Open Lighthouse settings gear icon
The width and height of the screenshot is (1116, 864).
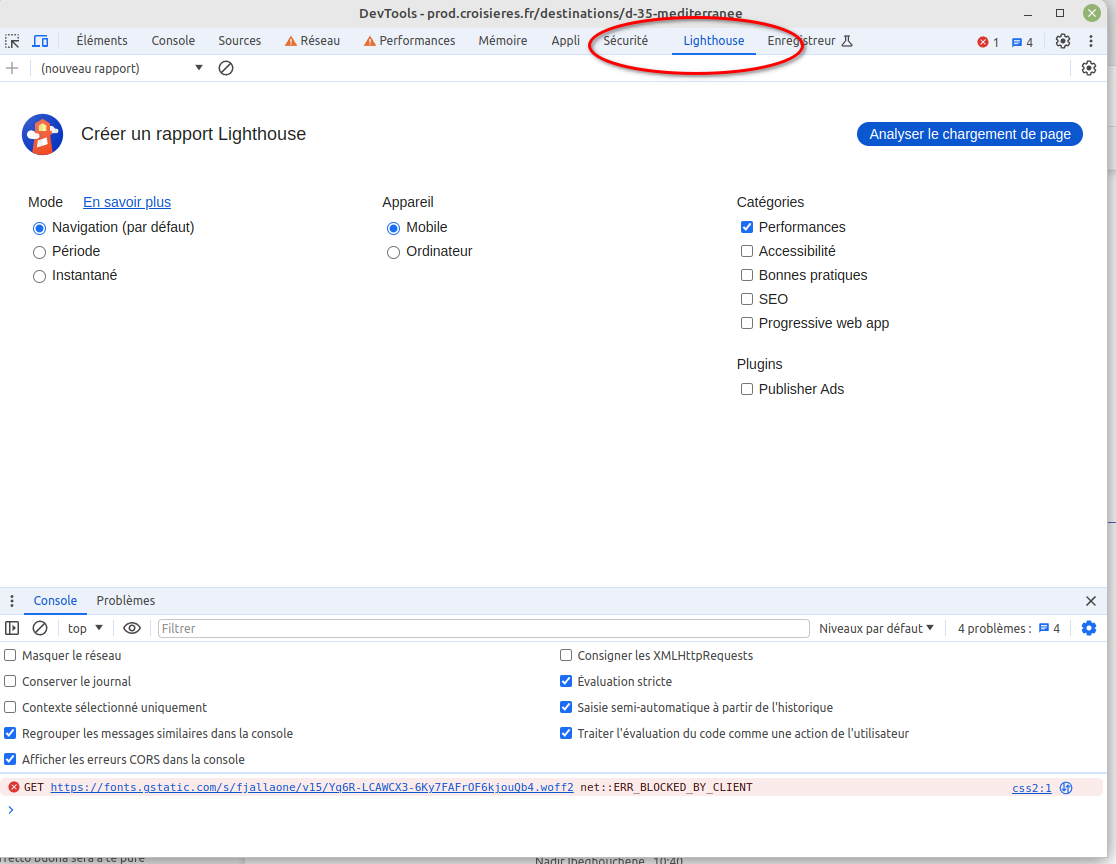(1089, 68)
